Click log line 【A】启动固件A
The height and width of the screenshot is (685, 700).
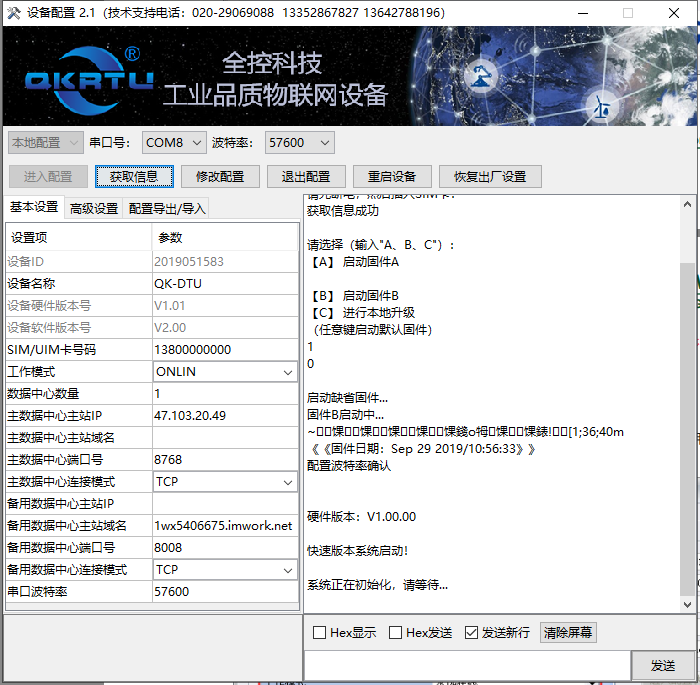coord(354,262)
